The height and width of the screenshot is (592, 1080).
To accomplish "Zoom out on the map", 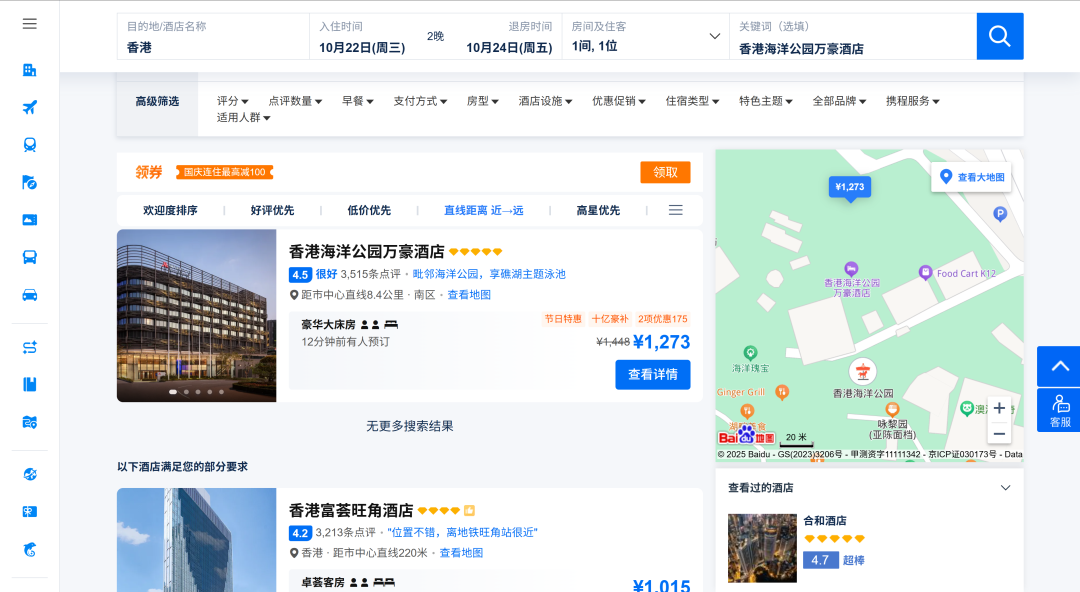I will (x=998, y=433).
